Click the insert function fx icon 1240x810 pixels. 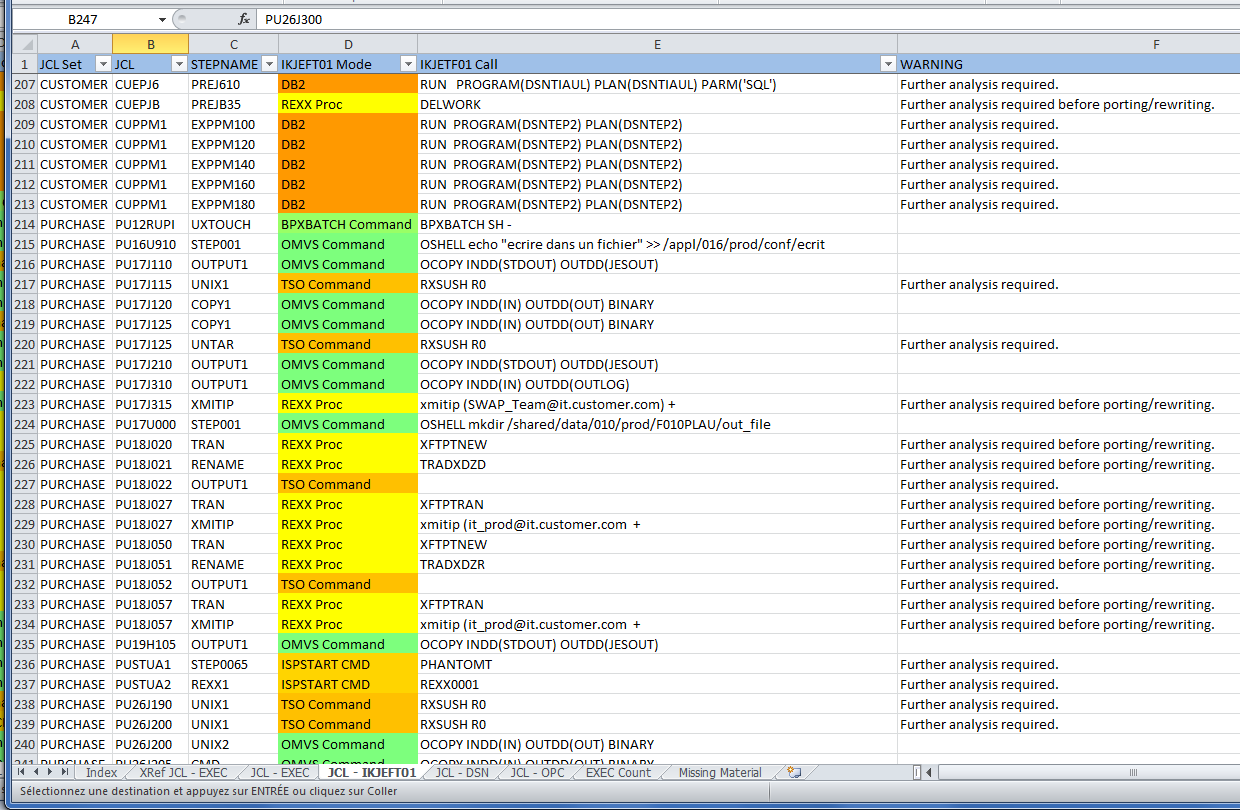pos(243,19)
